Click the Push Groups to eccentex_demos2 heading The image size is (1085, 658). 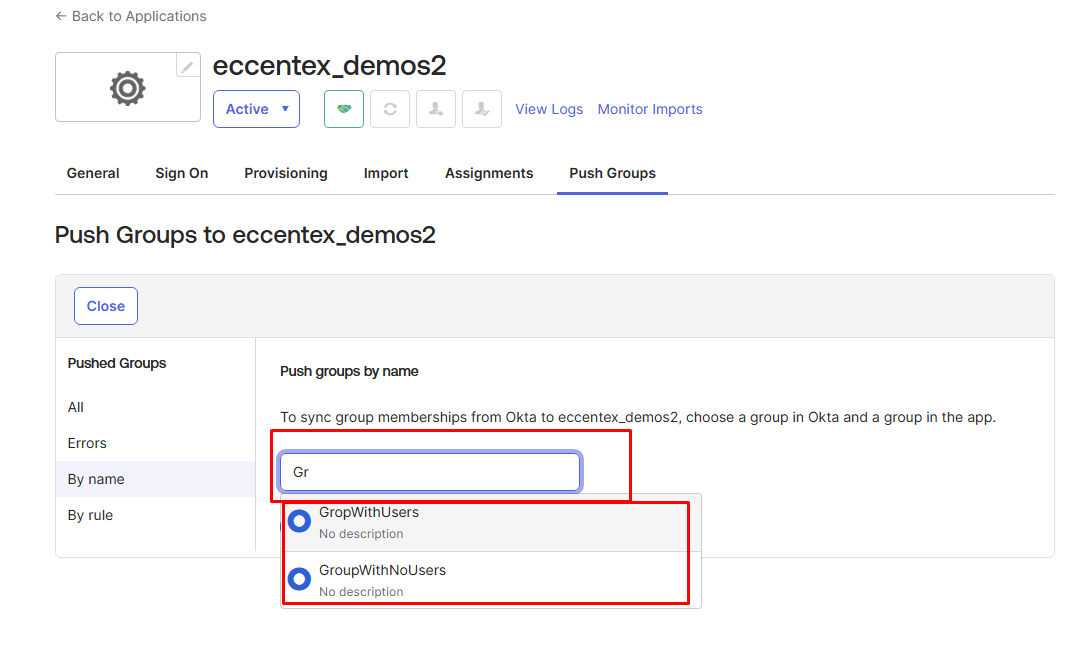tap(246, 235)
